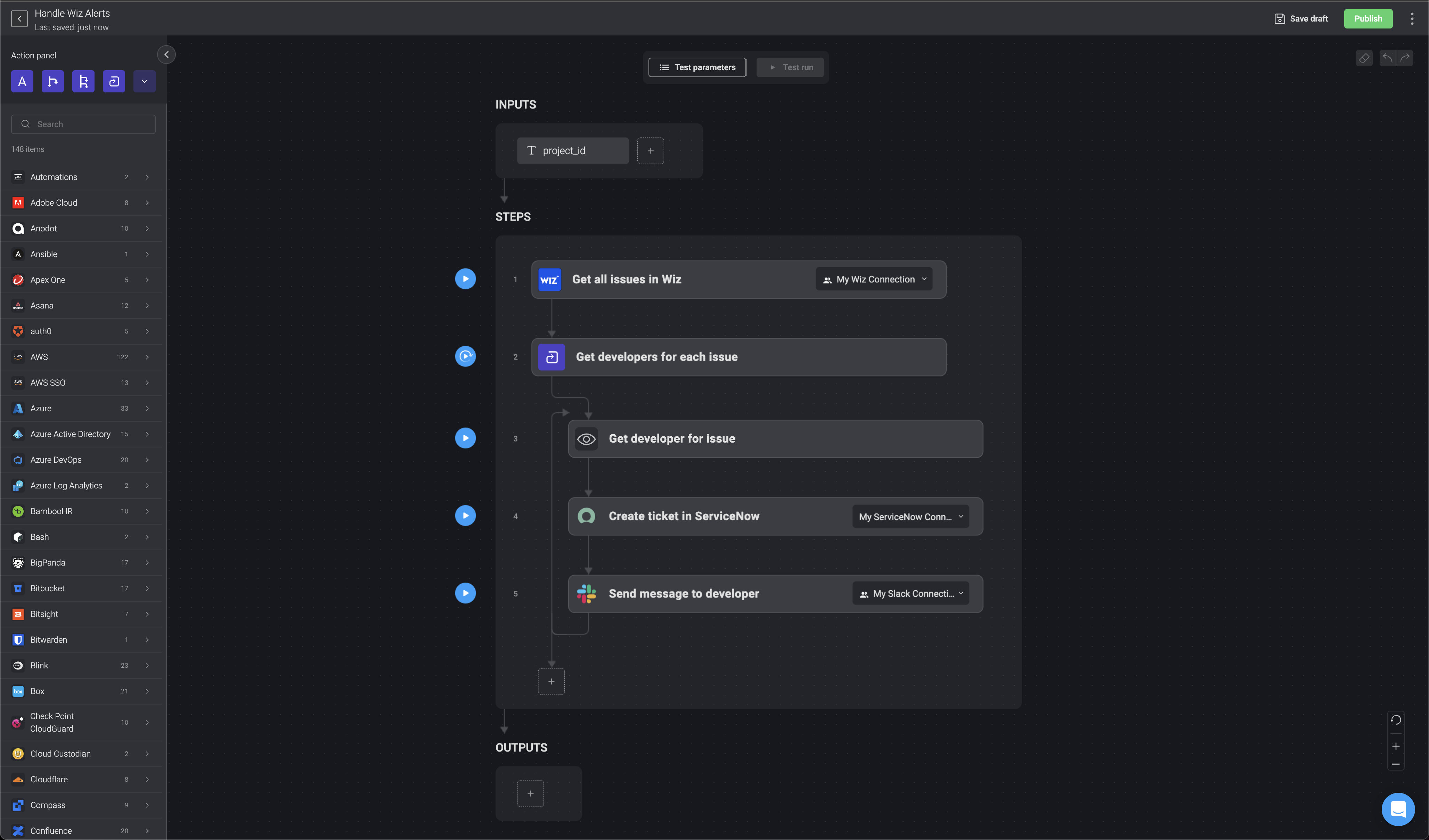Open My ServiceNow Connection dropdown

910,516
